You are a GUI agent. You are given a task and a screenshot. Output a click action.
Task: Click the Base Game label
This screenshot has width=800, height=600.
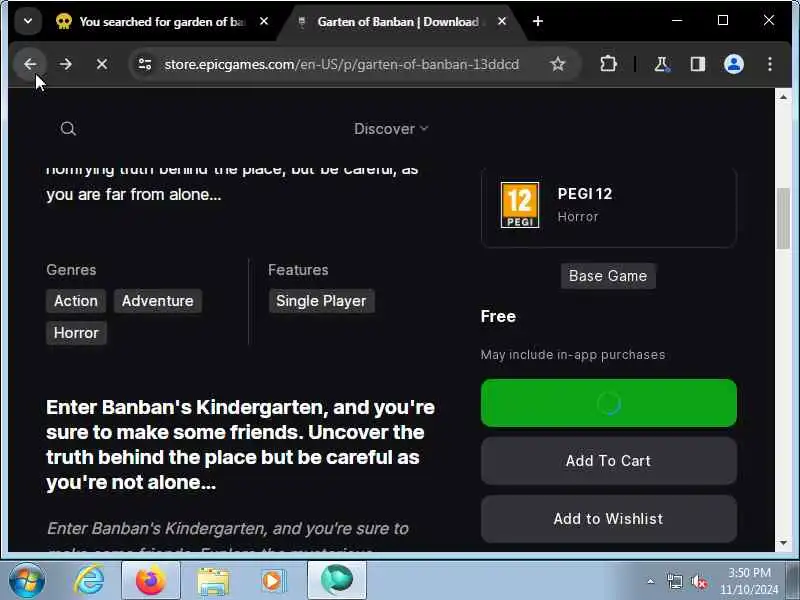tap(608, 276)
